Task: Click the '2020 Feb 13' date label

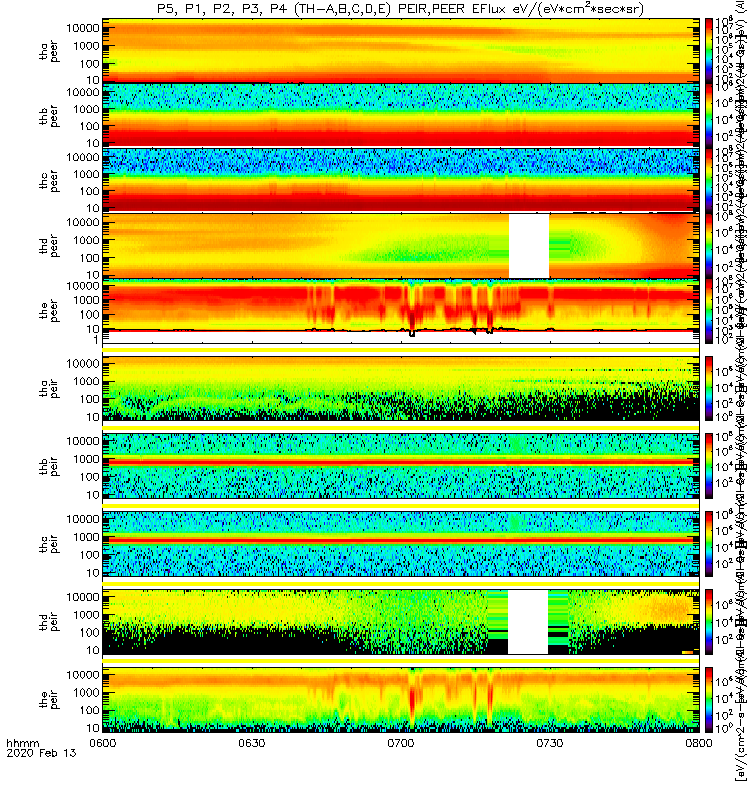Action: pyautogui.click(x=41, y=753)
